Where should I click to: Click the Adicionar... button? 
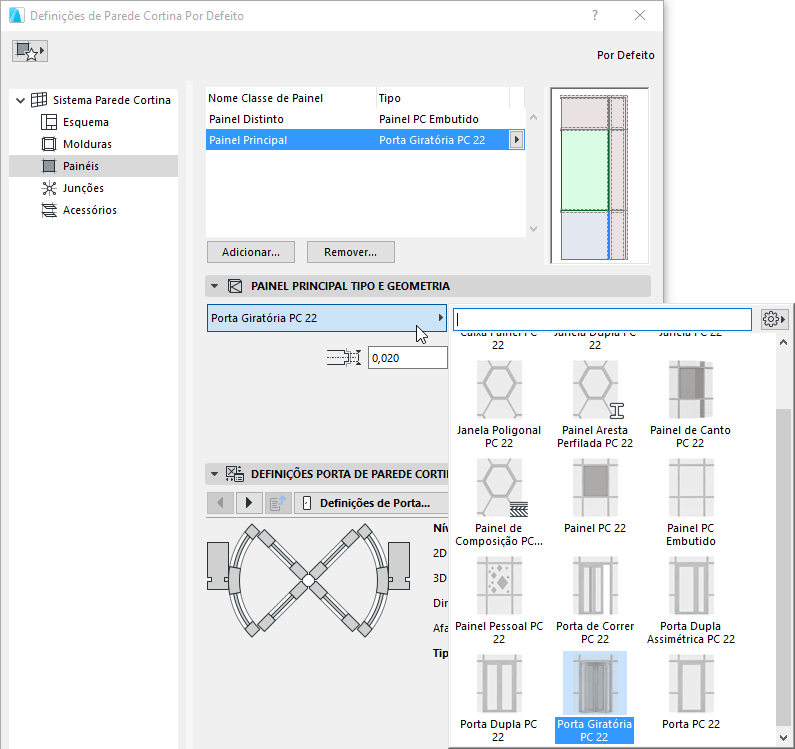click(x=251, y=252)
